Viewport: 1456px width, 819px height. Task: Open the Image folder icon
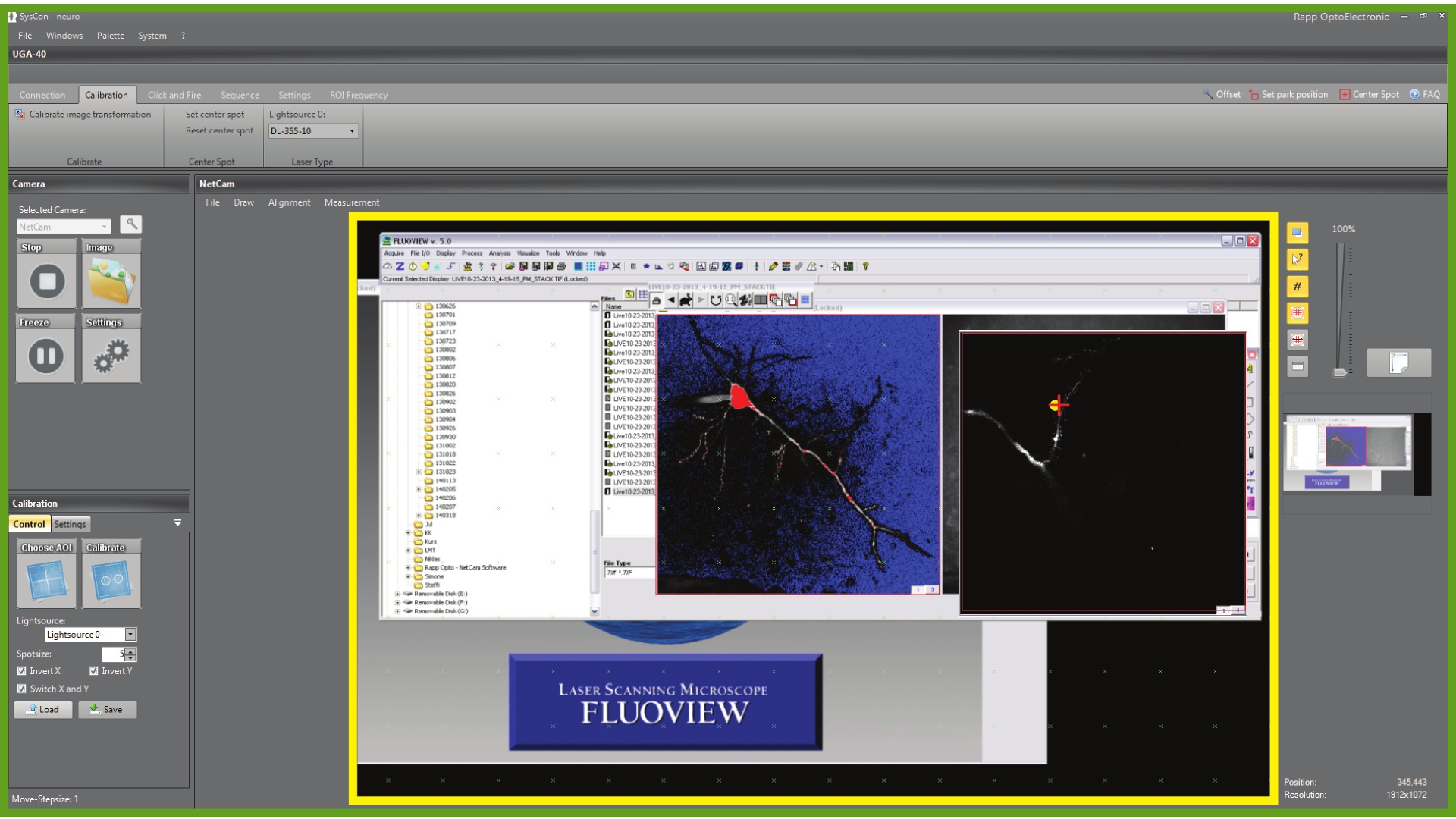click(x=111, y=281)
